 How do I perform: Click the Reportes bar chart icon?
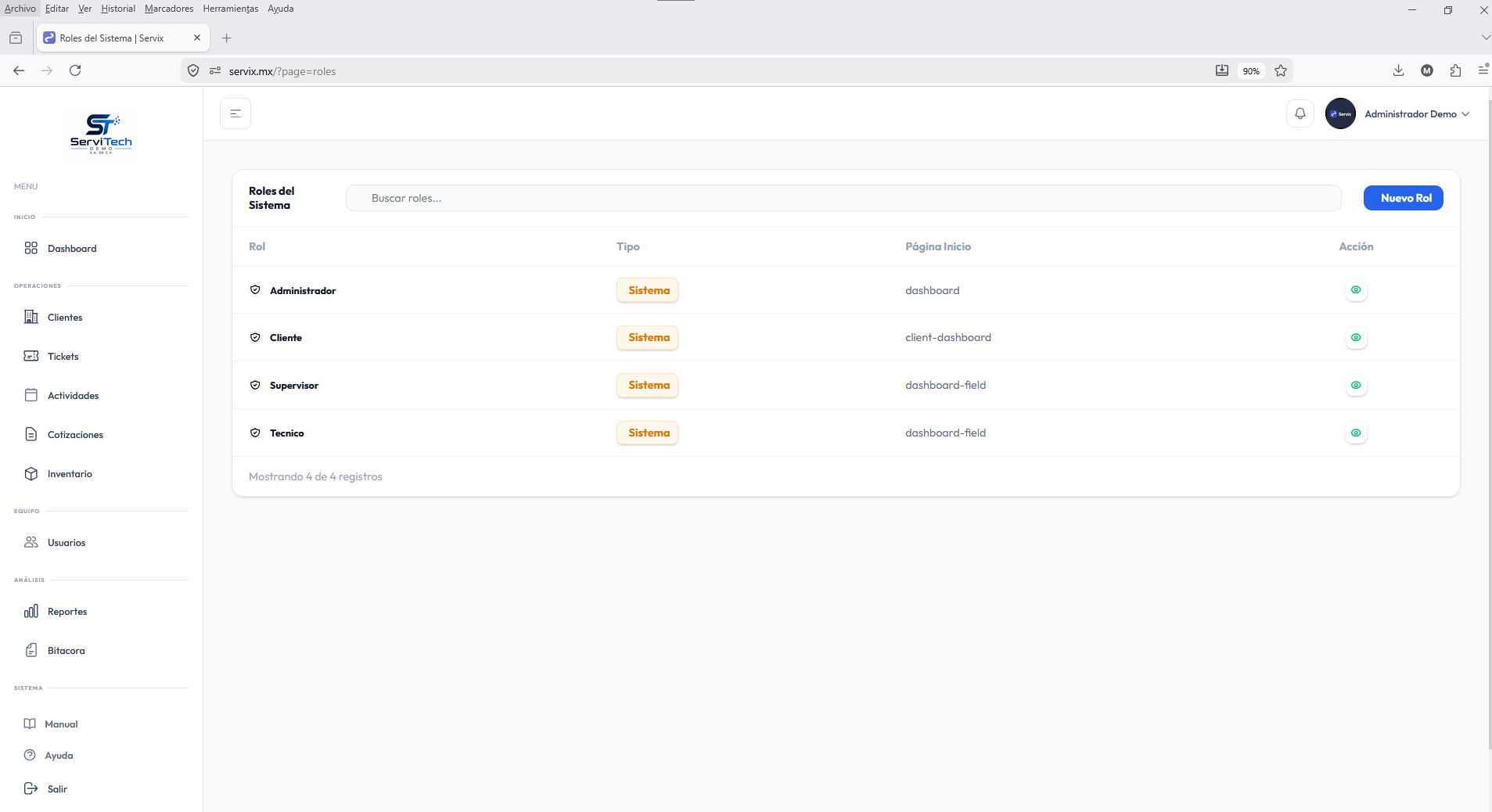point(31,611)
